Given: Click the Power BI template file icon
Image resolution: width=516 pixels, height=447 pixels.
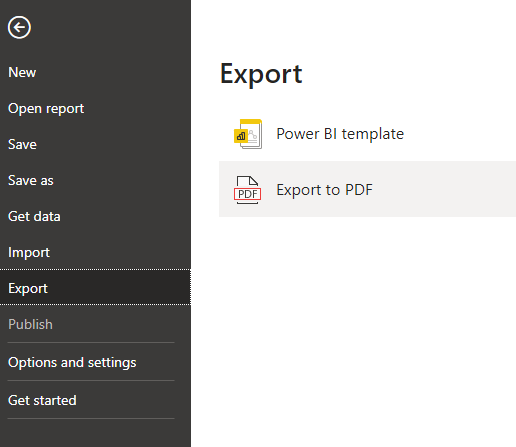Looking at the screenshot, I should tap(248, 134).
